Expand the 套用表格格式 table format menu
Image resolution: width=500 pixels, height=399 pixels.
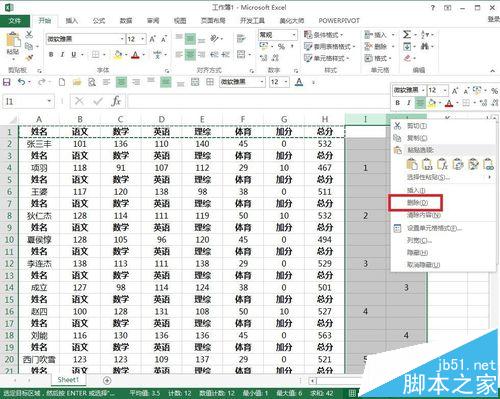[330, 46]
